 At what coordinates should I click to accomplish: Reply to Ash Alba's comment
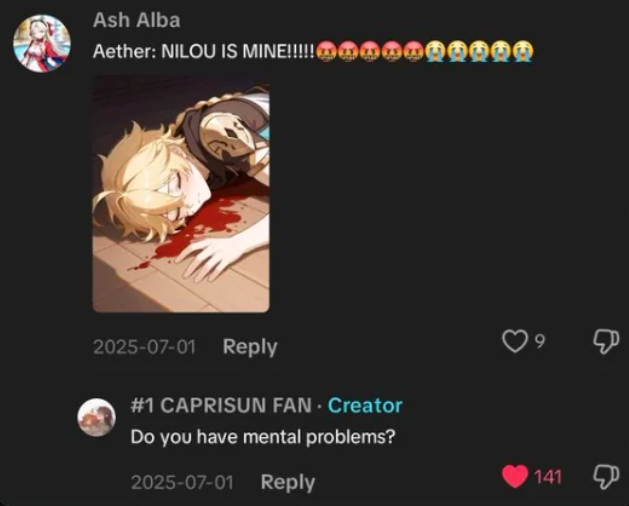[x=250, y=347]
